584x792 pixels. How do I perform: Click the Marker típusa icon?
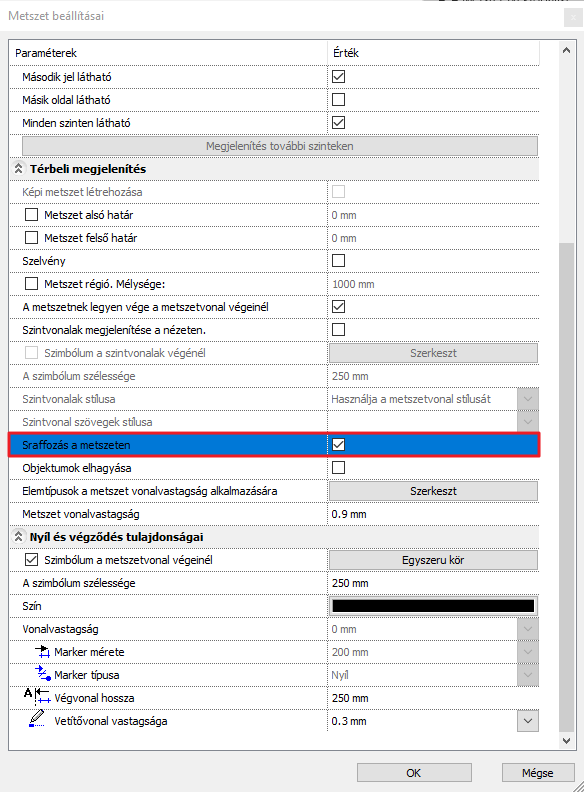click(42, 674)
